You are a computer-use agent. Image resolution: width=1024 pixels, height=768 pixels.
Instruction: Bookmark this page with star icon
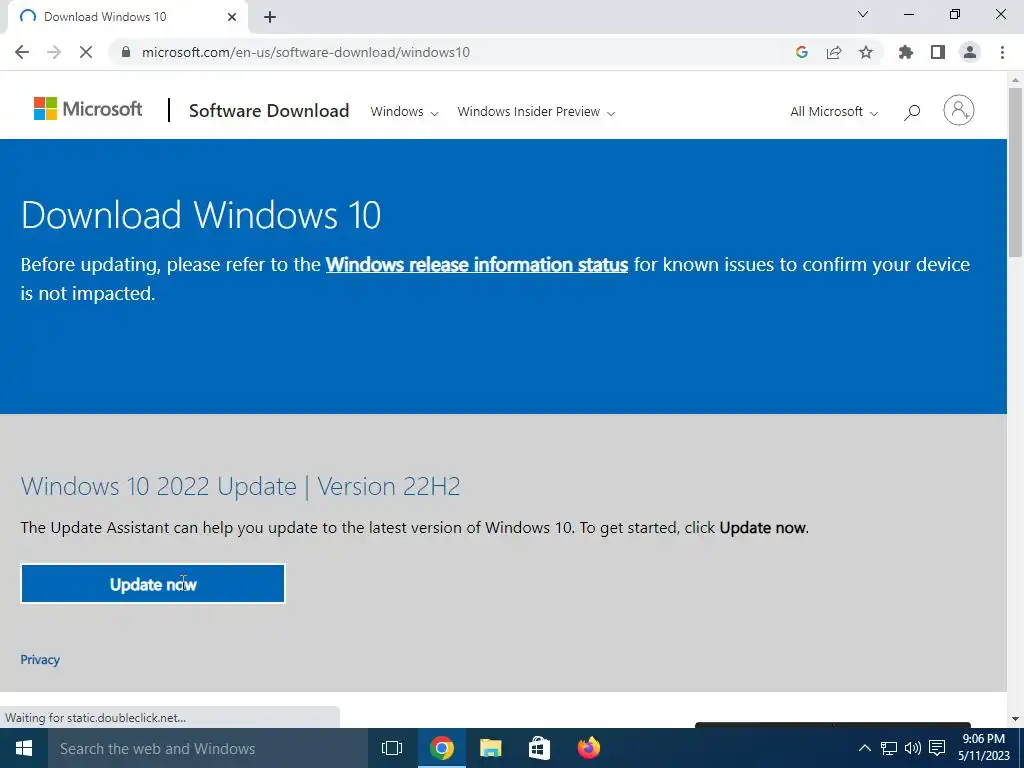[866, 52]
